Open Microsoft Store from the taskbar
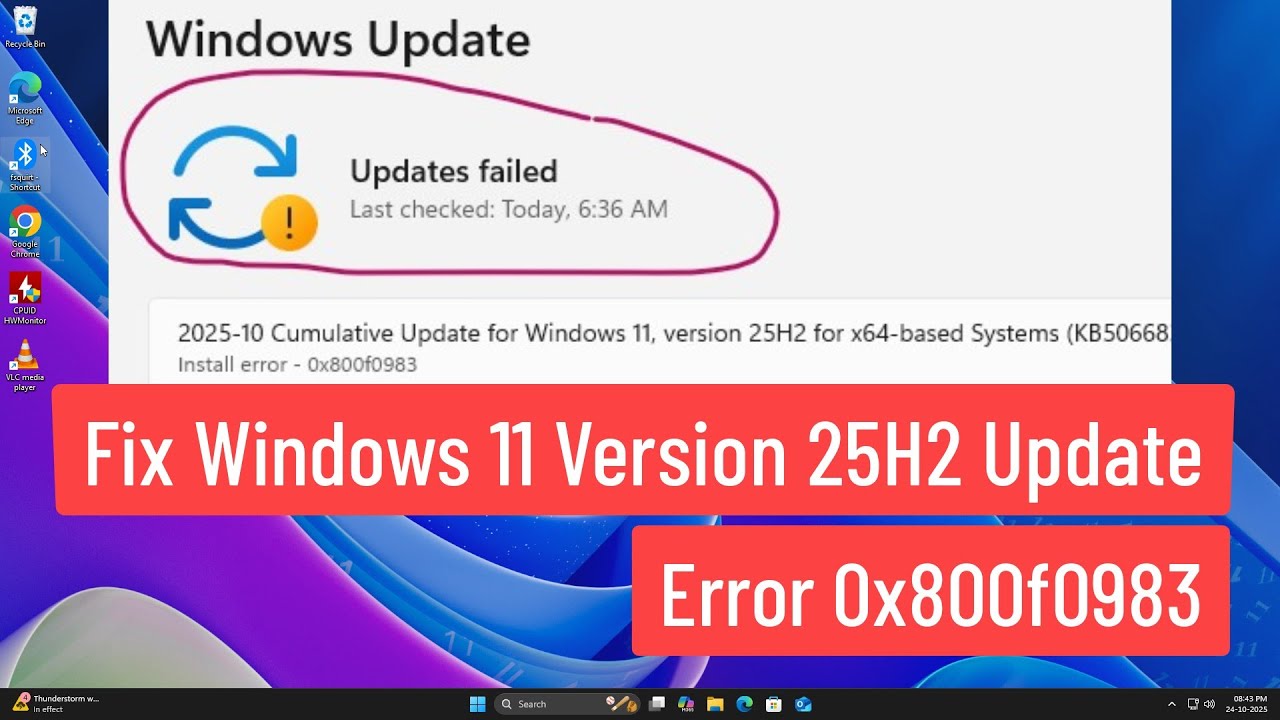The image size is (1280, 720). pos(773,704)
